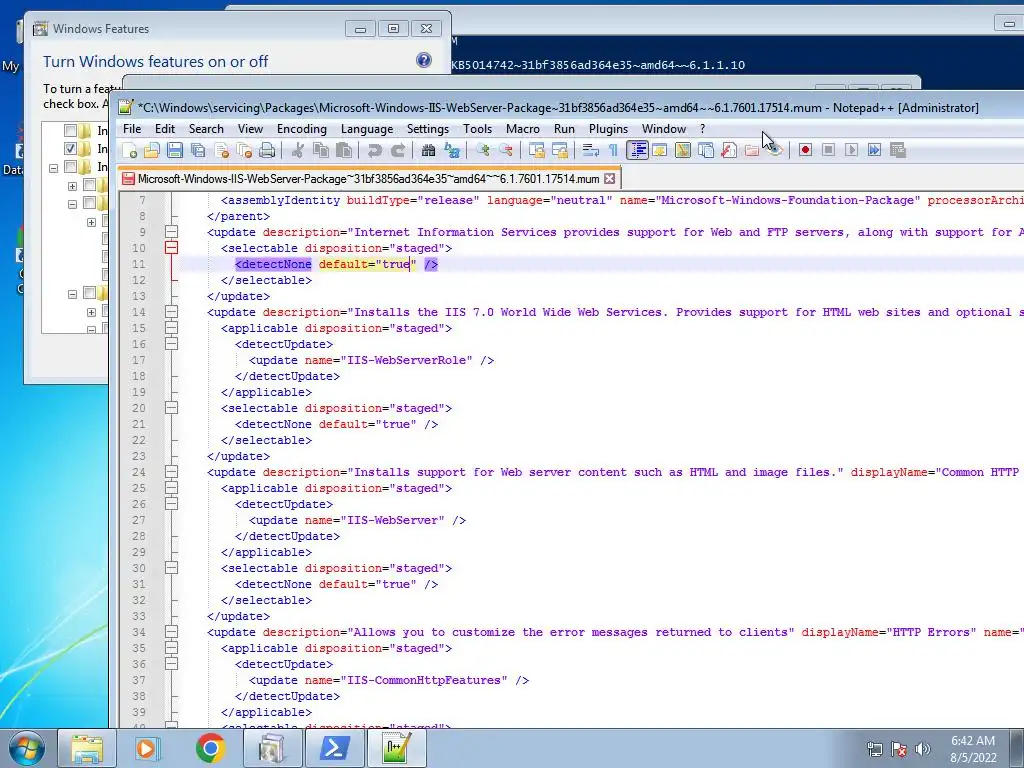Click the Copy toolbar icon
The width and height of the screenshot is (1024, 768).
click(321, 151)
